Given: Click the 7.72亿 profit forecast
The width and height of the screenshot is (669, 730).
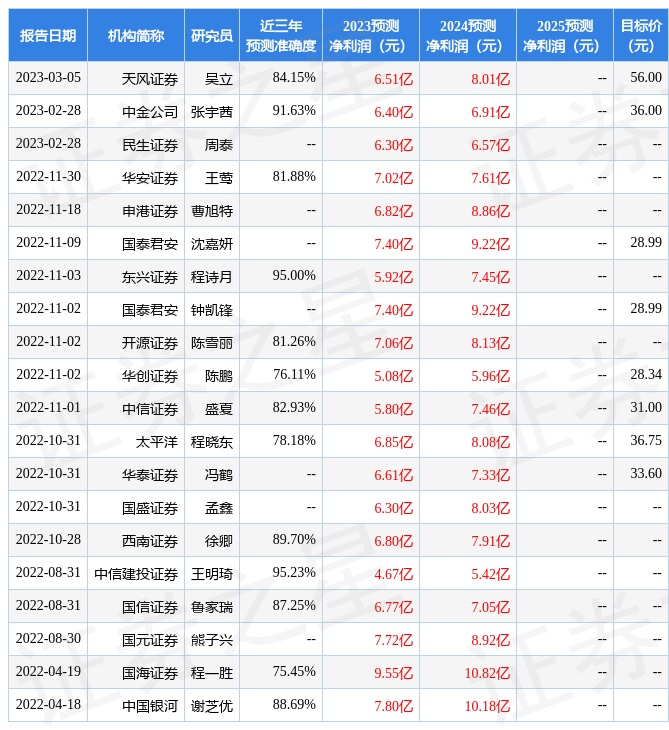Looking at the screenshot, I should (393, 641).
